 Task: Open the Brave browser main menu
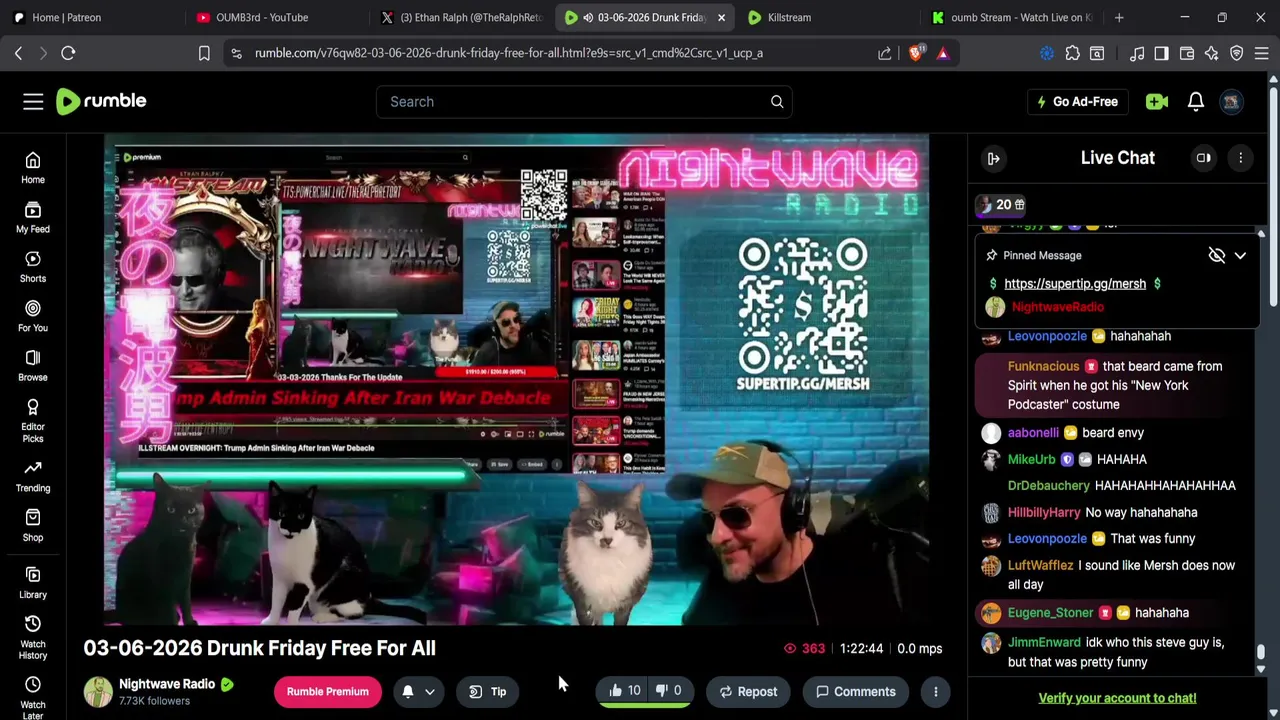tap(1262, 53)
